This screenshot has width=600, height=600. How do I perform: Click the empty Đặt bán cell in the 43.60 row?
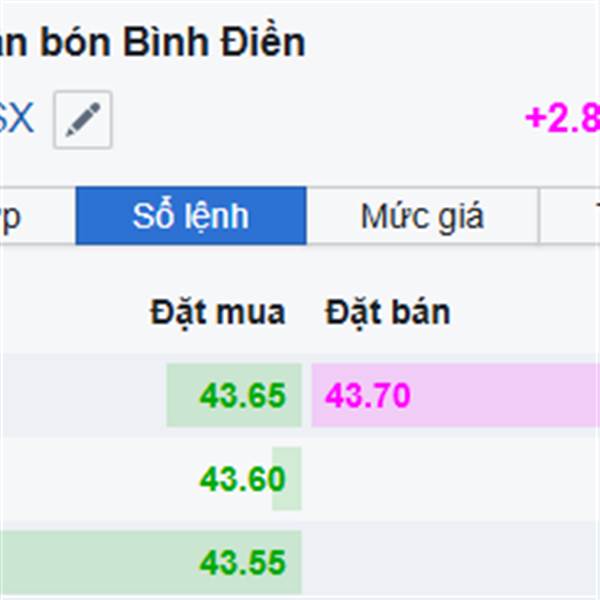point(455,479)
